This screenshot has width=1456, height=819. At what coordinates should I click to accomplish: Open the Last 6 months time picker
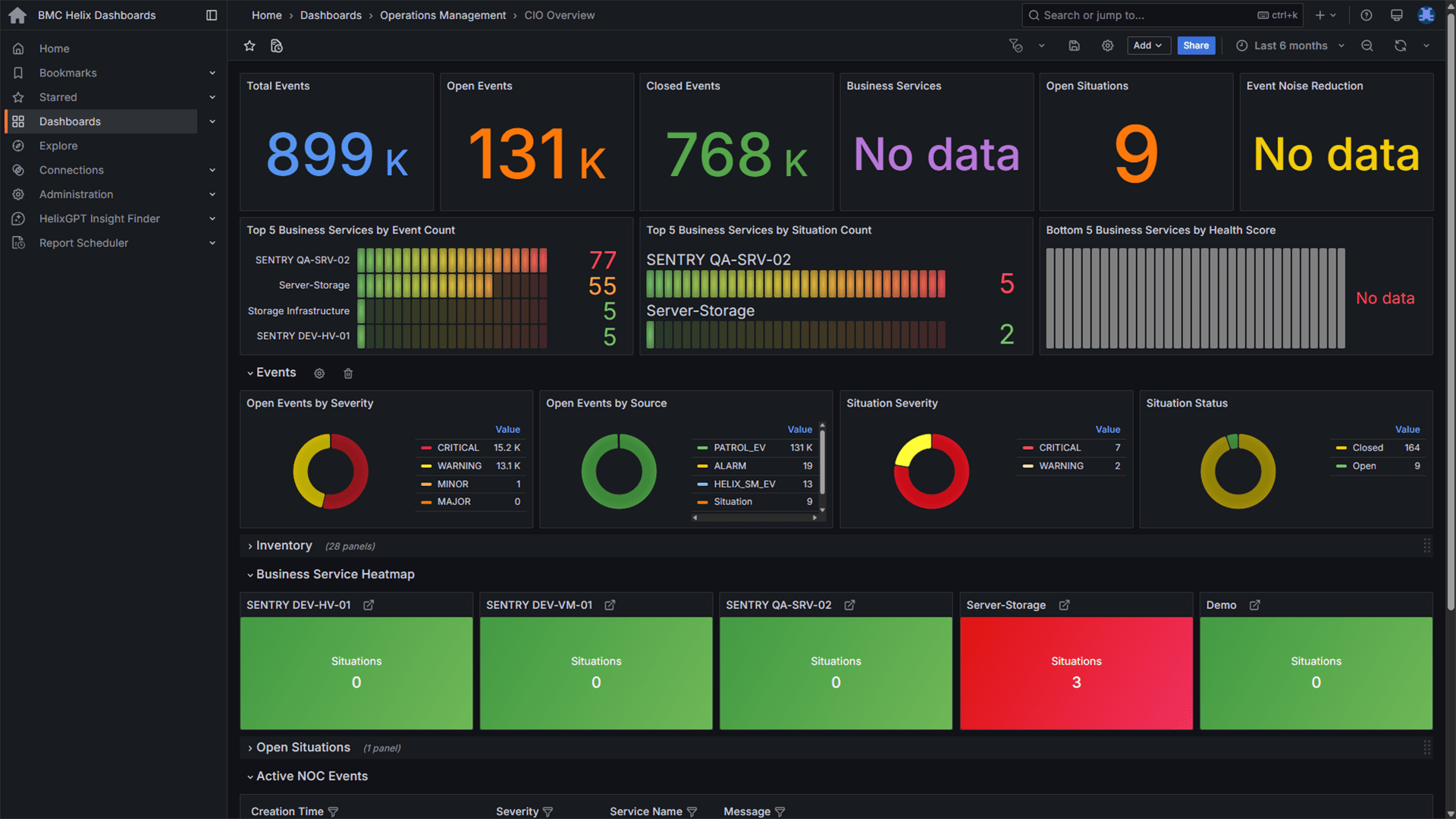[x=1290, y=46]
